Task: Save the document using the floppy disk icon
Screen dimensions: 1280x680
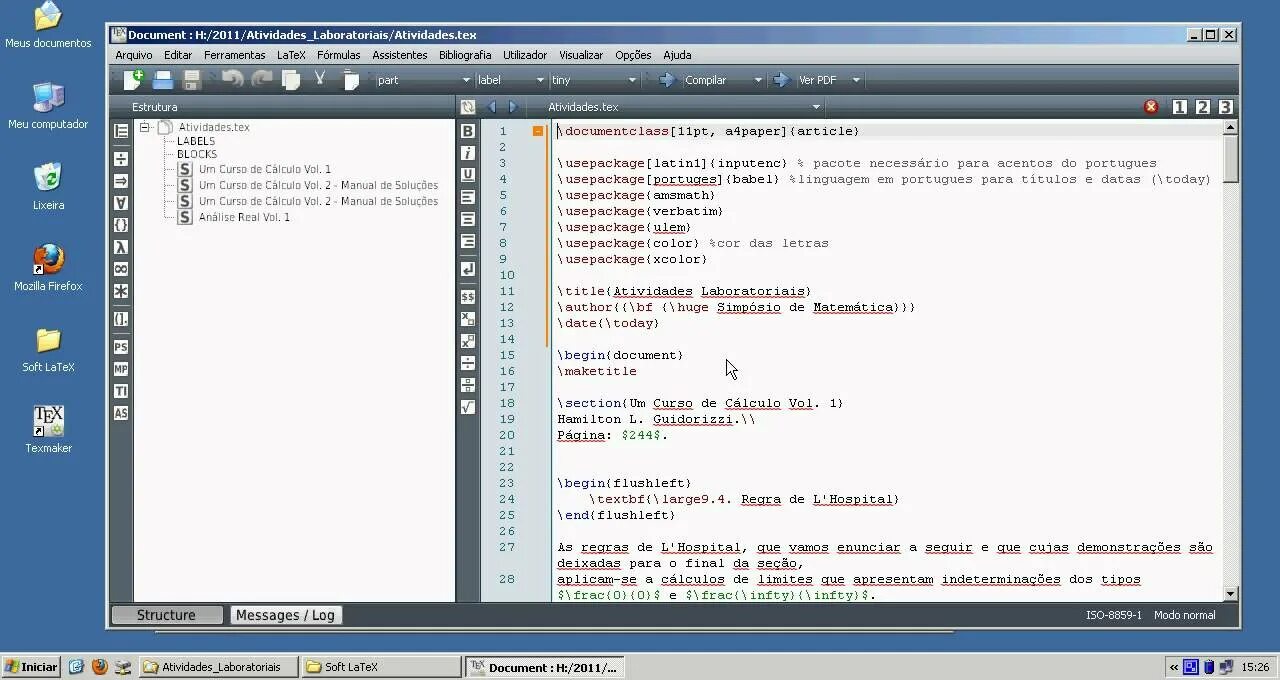Action: [192, 79]
